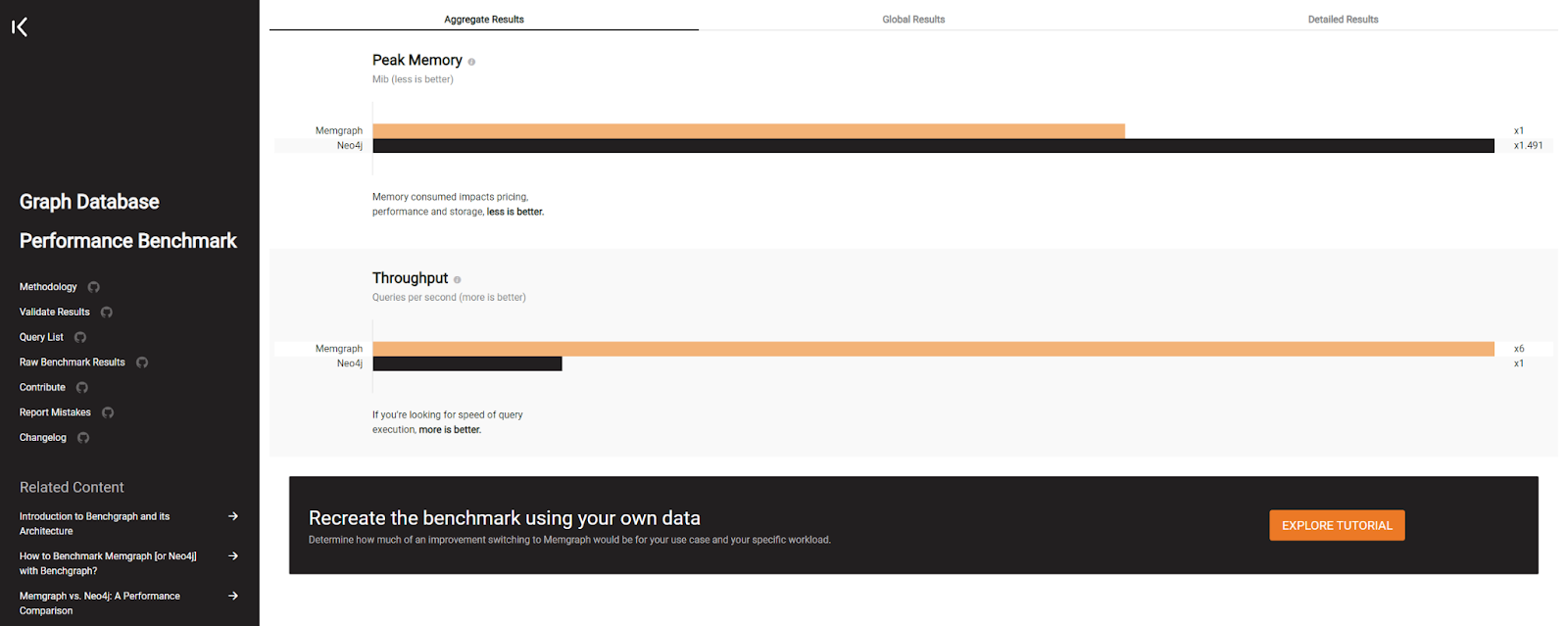Switch to the Aggregate Results tab
Viewport: 1568px width, 626px height.
484,19
